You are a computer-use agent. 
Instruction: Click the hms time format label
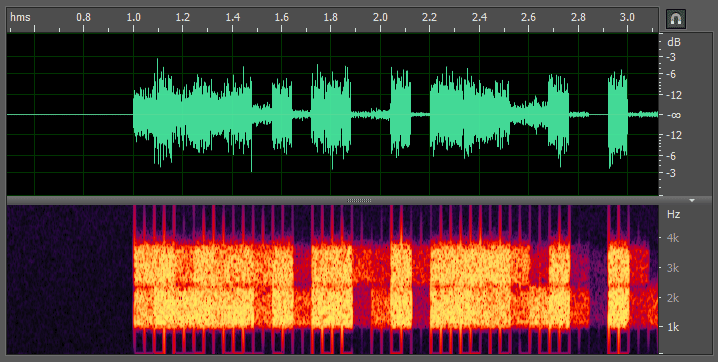(x=20, y=17)
